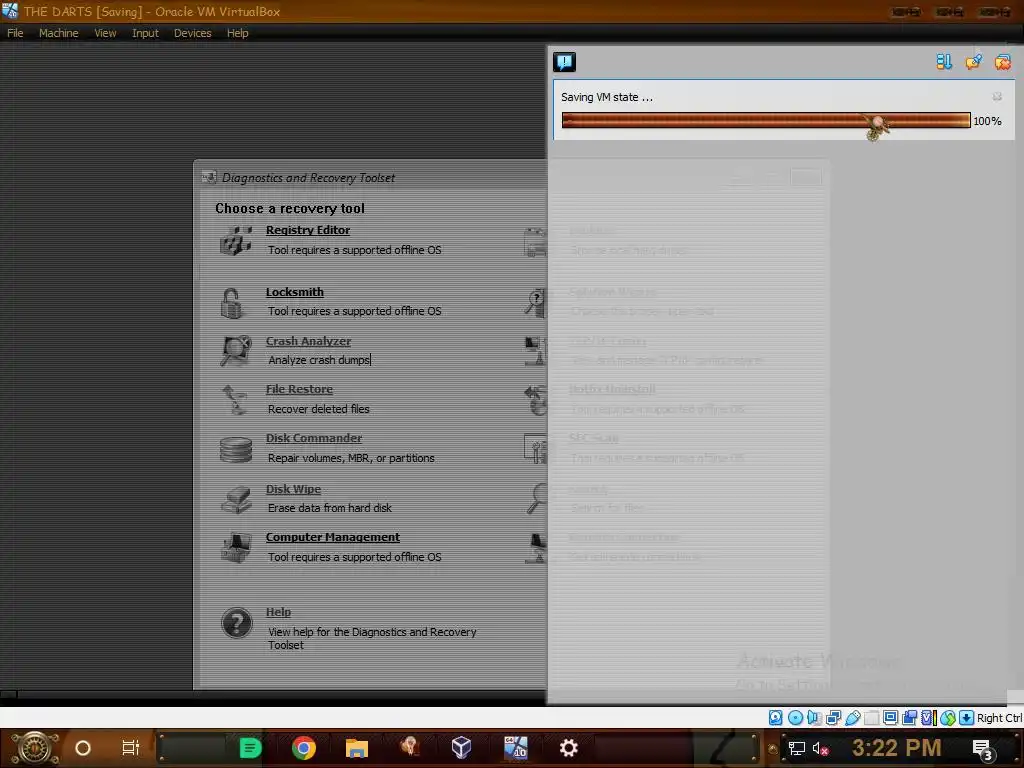Click the display status bar icon
1024x768 pixels.
[890, 718]
